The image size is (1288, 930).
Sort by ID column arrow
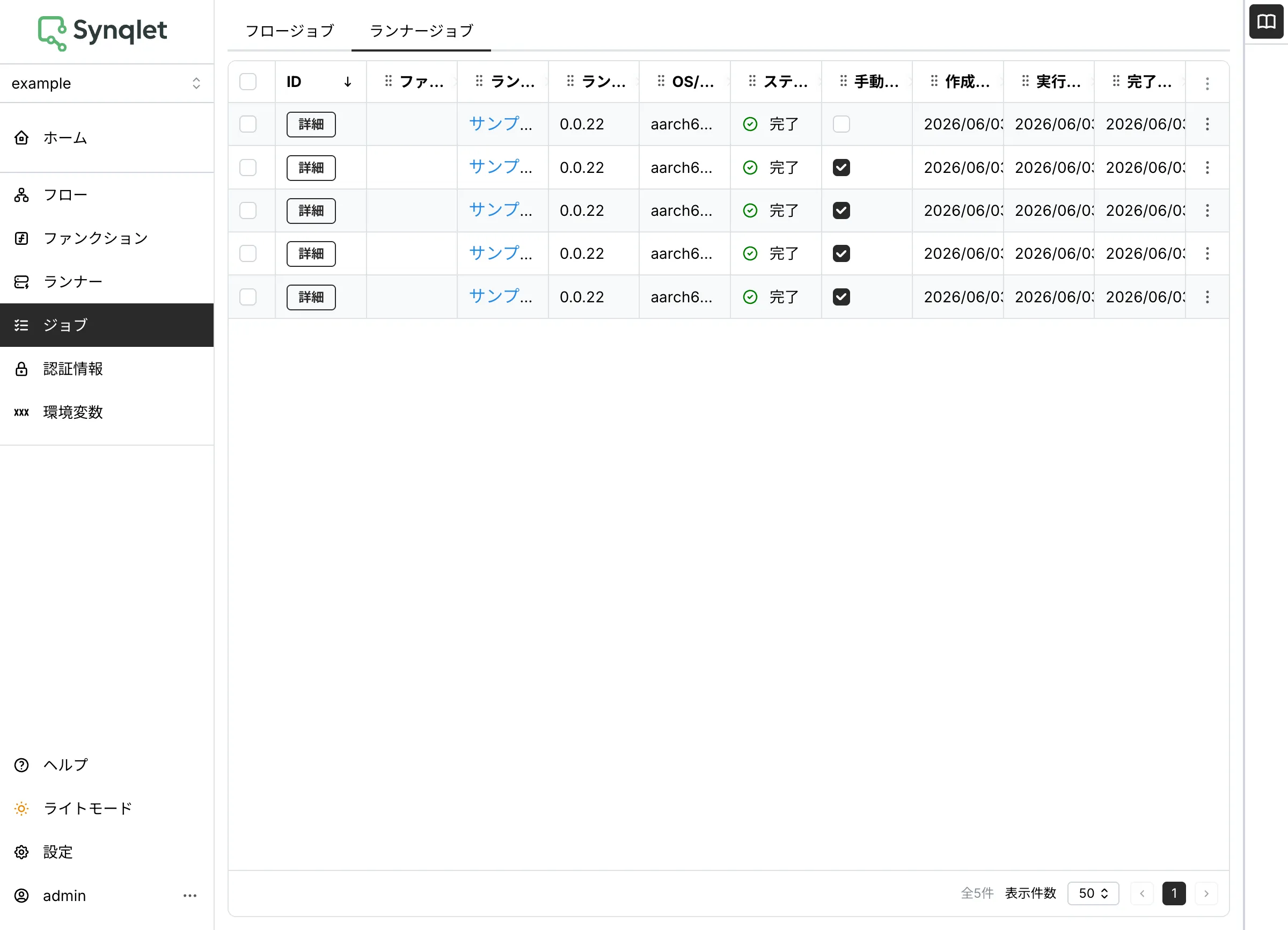[348, 82]
